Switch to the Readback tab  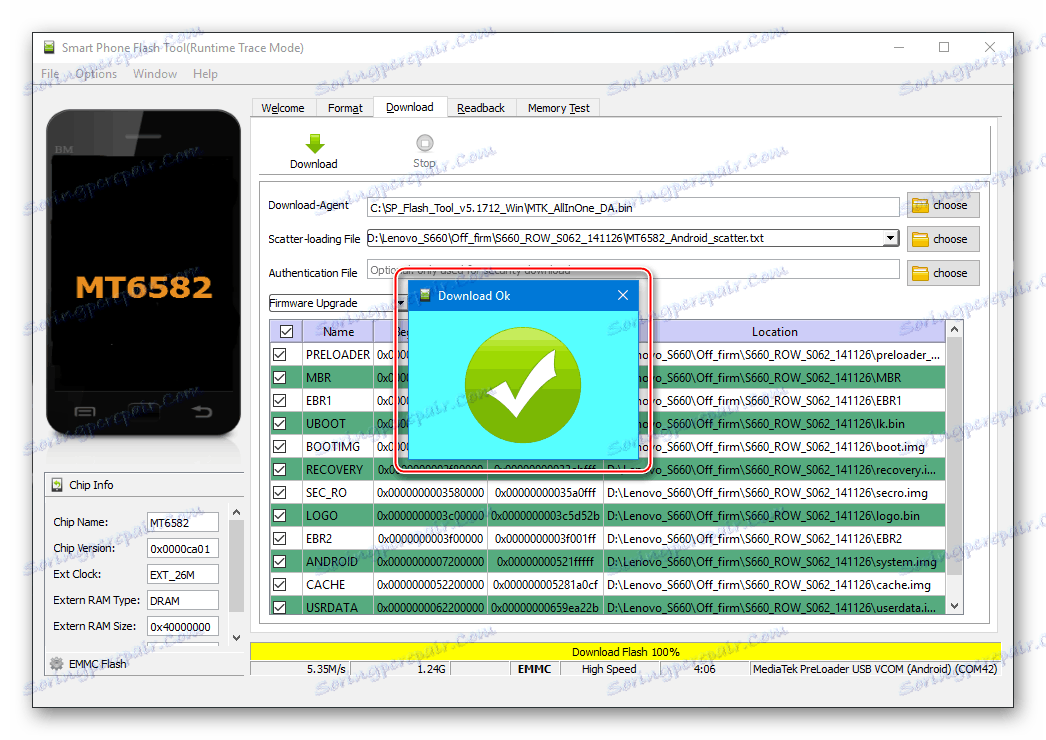pos(481,107)
